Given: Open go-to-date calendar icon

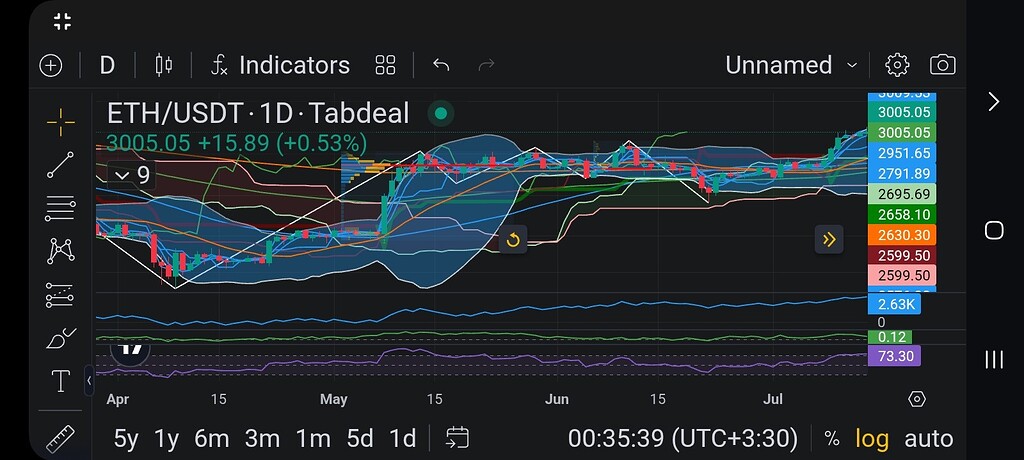Looking at the screenshot, I should [457, 438].
